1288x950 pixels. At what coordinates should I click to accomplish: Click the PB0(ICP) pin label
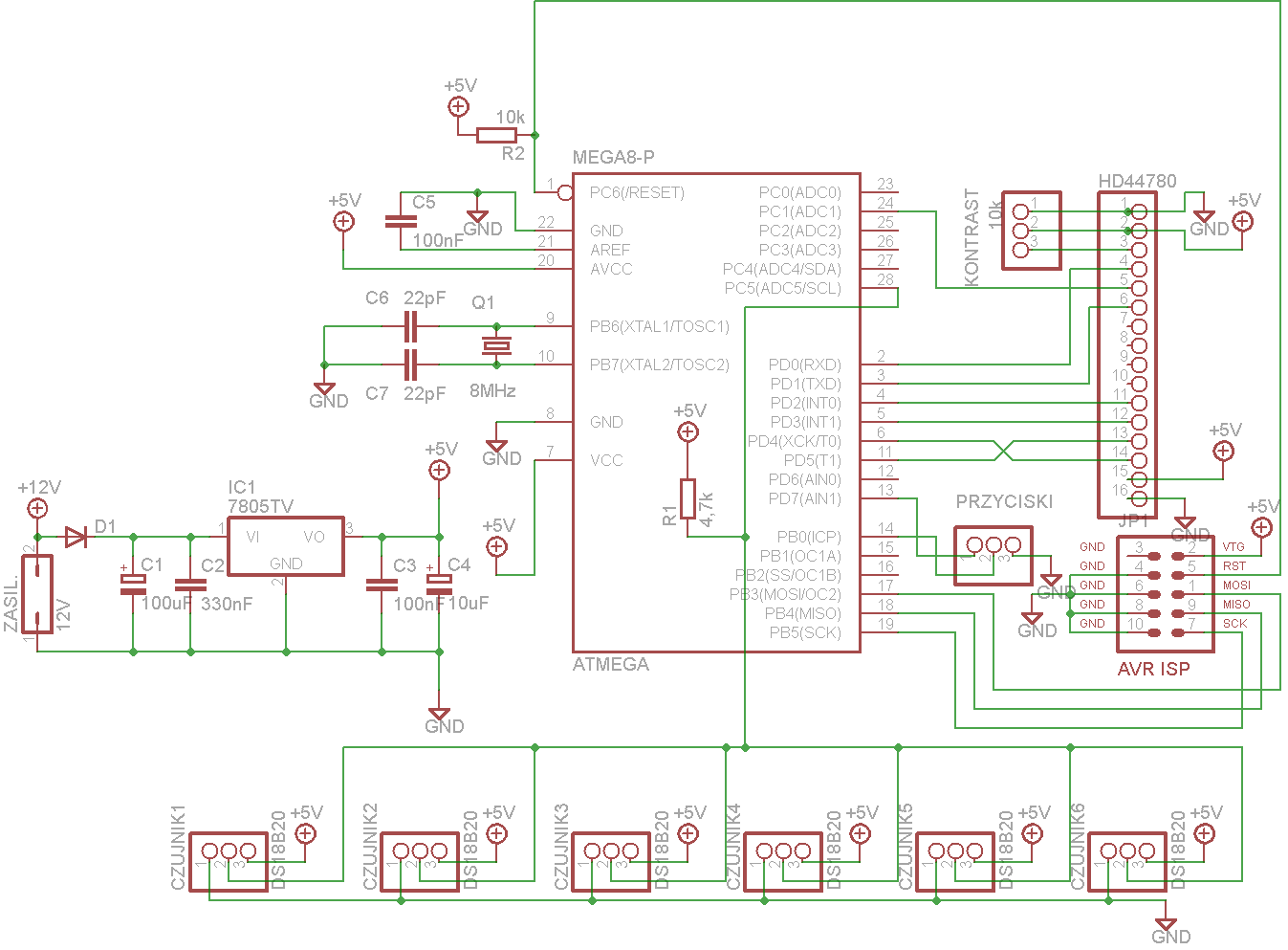pyautogui.click(x=809, y=537)
